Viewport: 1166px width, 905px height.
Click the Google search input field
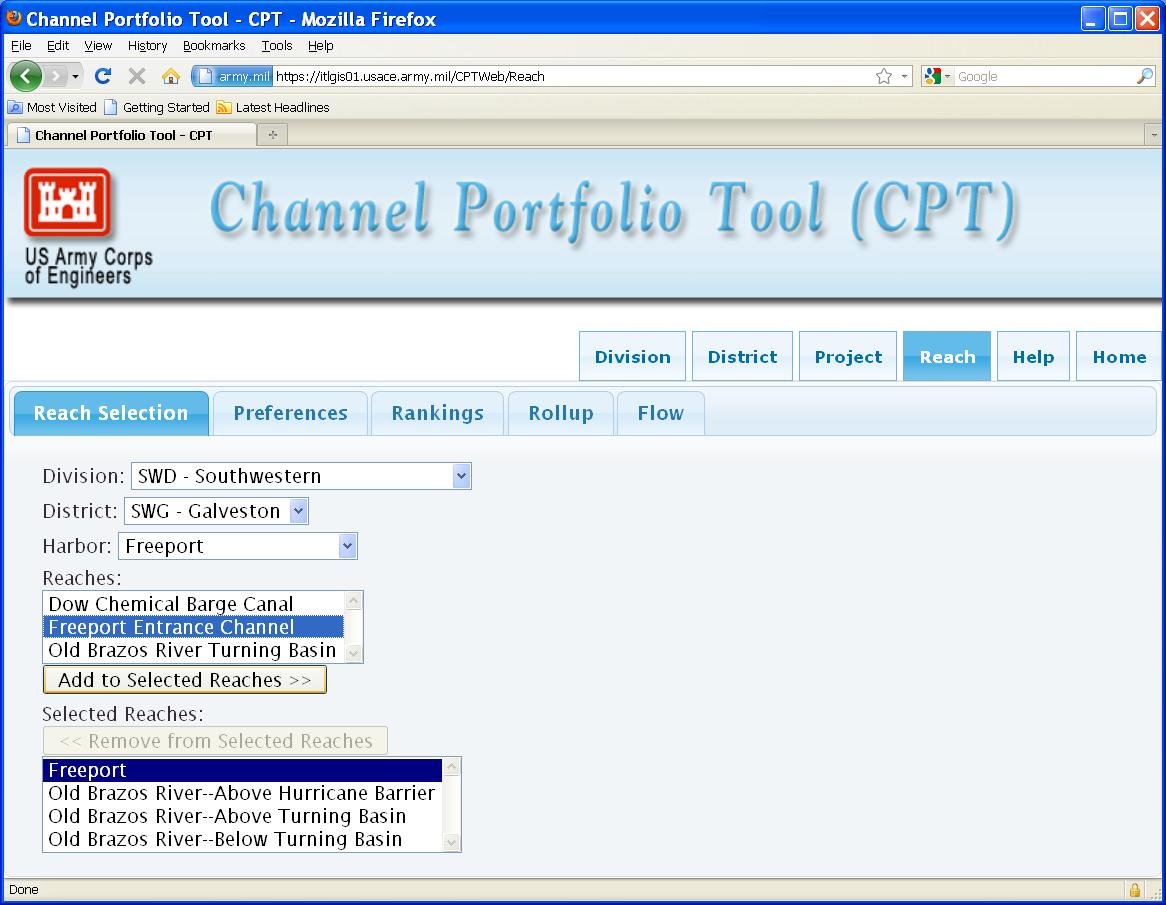tap(1045, 76)
